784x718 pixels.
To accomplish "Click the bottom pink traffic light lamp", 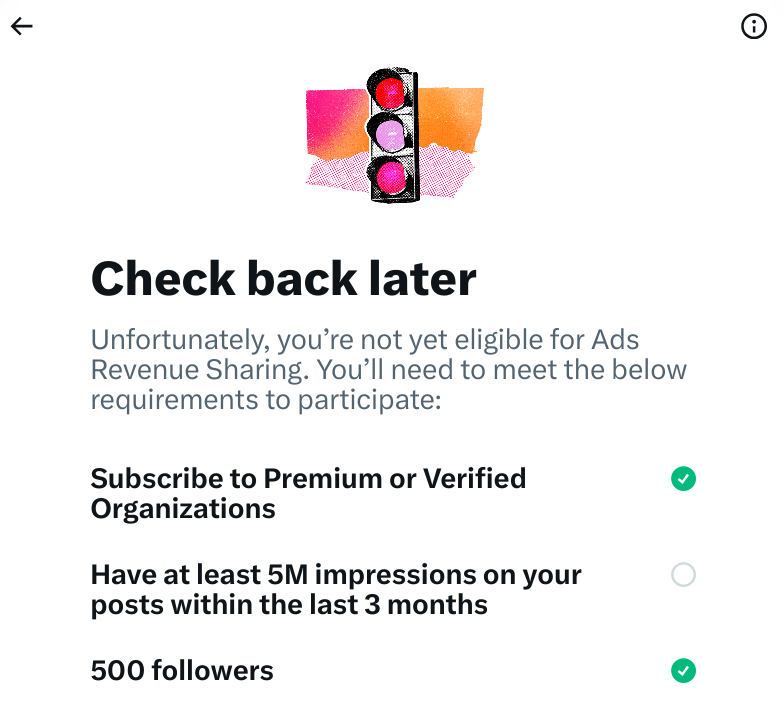I will tap(390, 178).
